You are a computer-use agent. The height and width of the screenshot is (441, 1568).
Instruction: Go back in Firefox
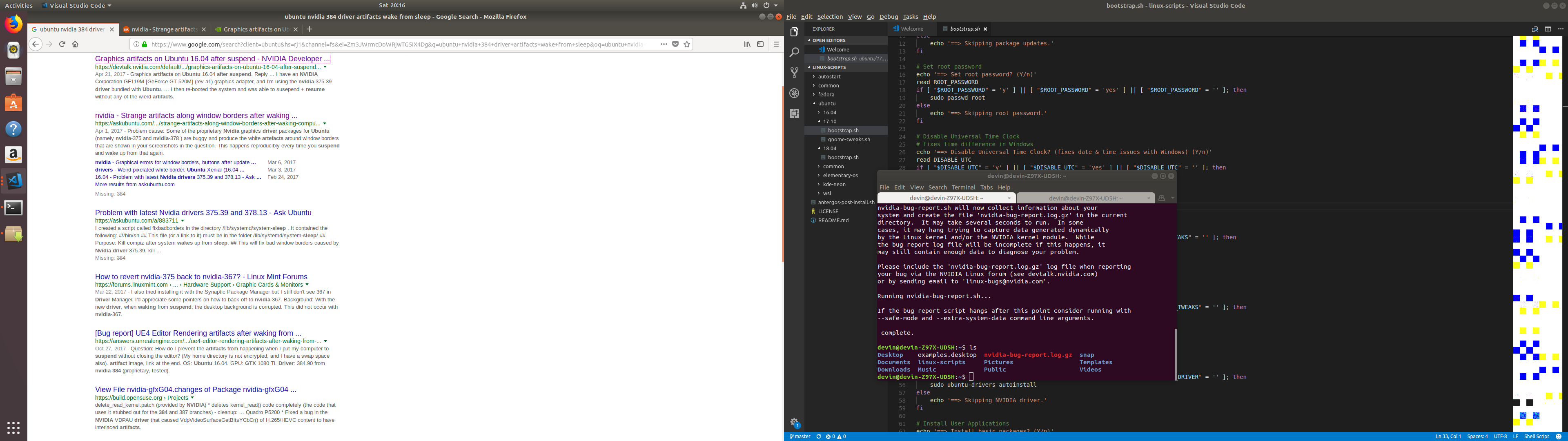[x=35, y=44]
